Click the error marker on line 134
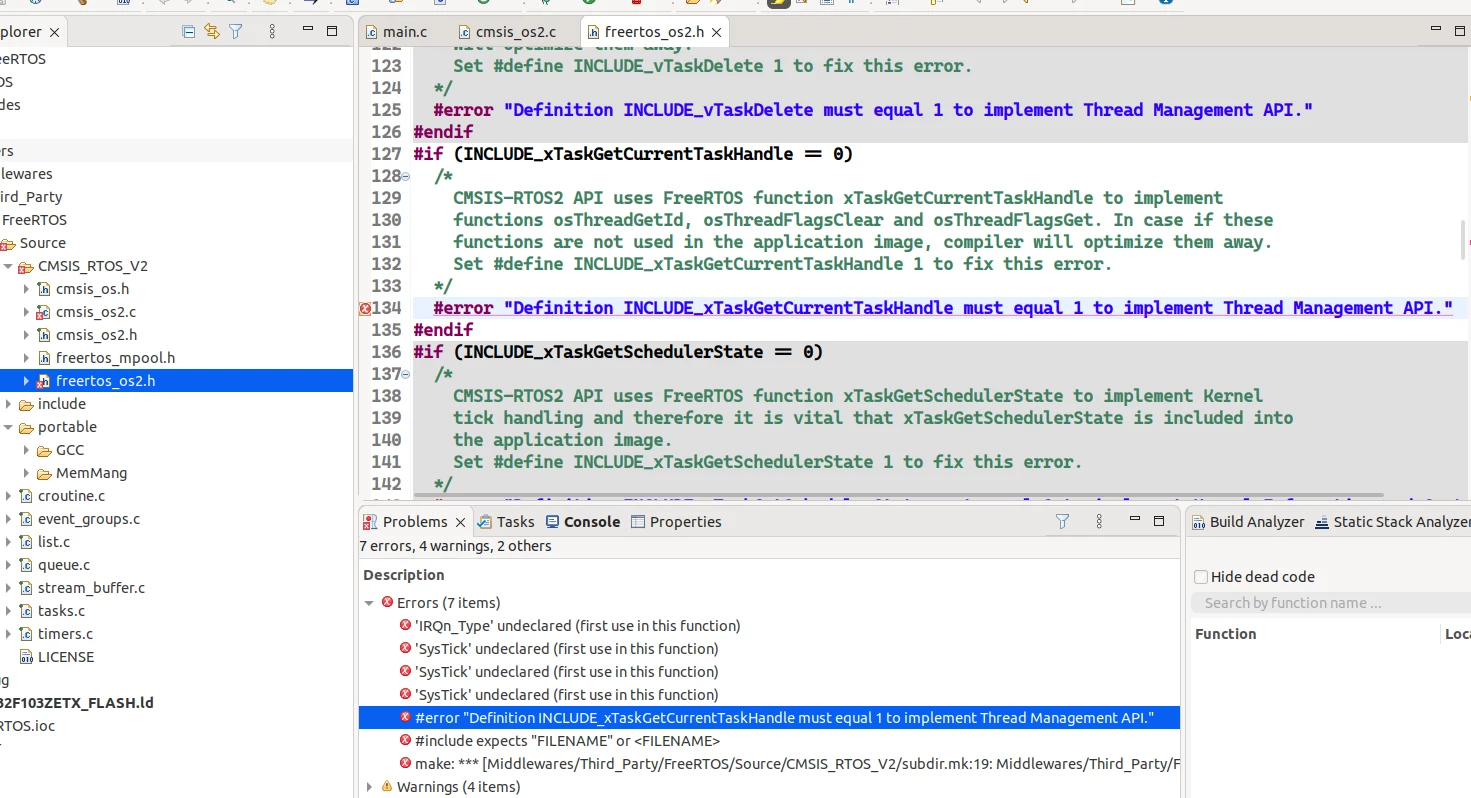This screenshot has height=798, width=1471. coord(365,309)
